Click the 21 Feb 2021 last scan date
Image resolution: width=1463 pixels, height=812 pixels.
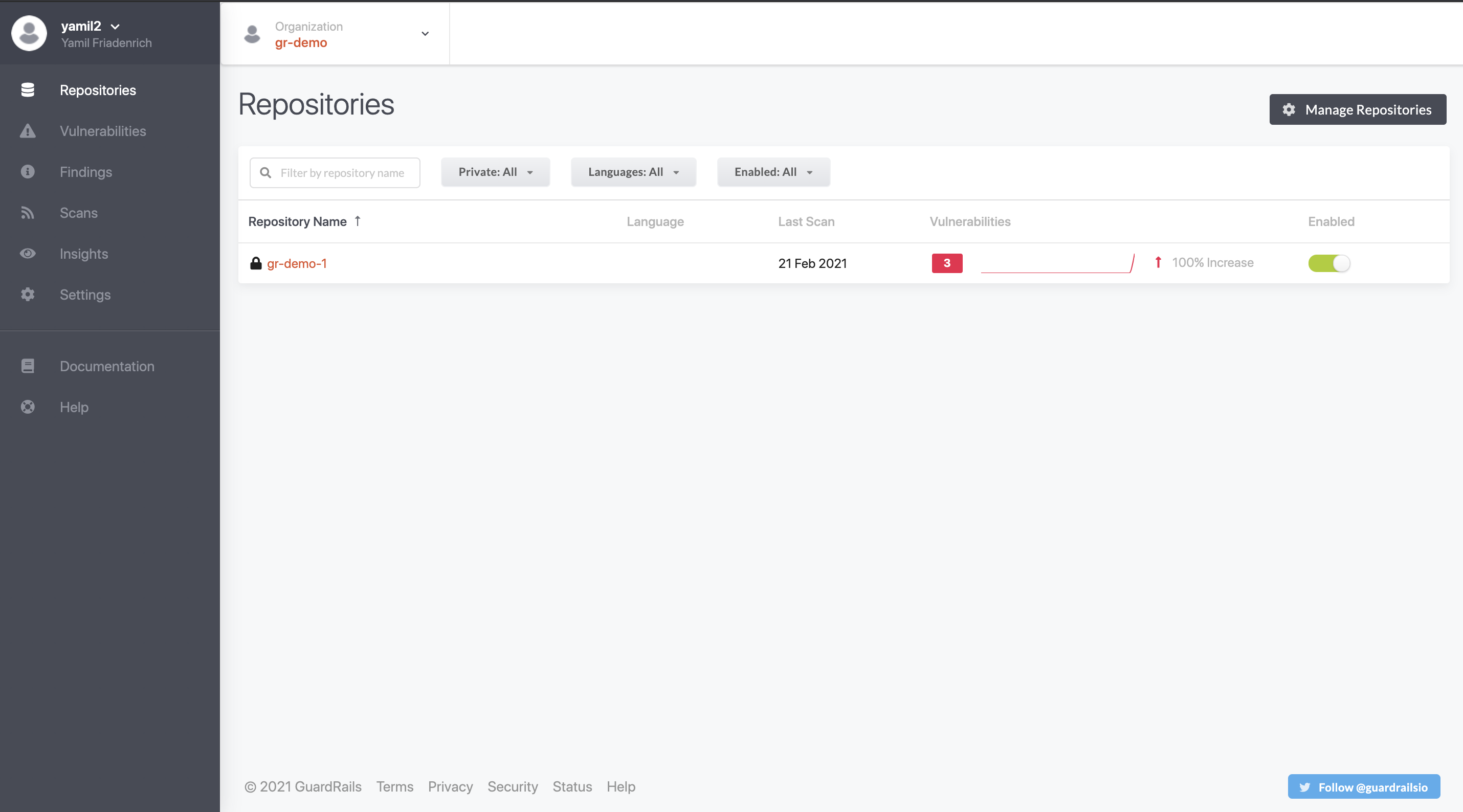point(812,263)
